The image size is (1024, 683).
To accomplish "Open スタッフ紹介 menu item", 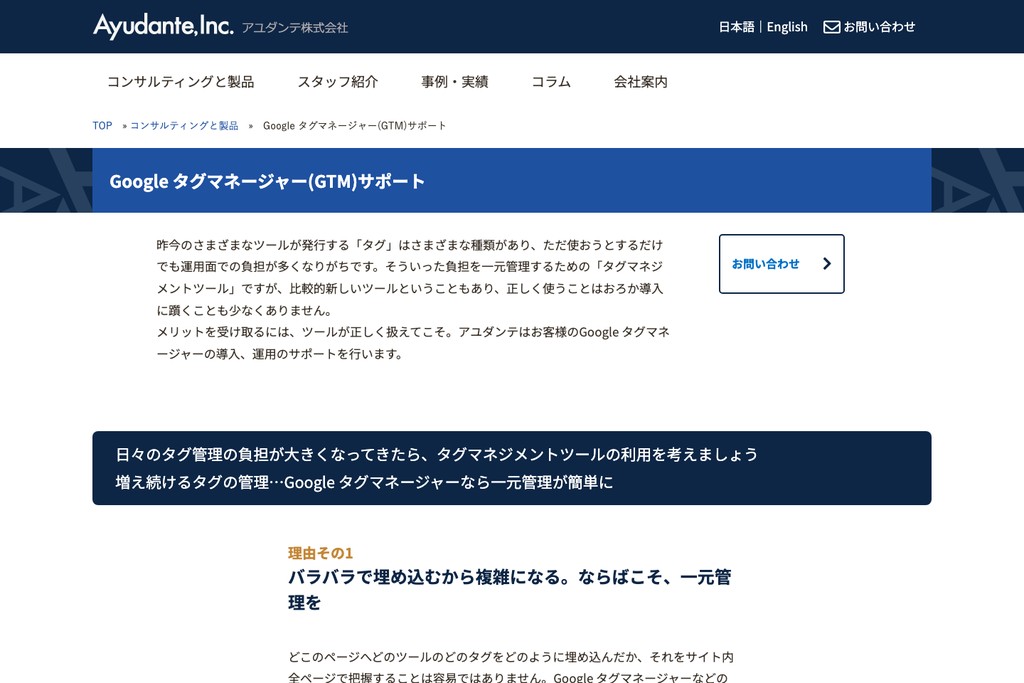I will 338,82.
